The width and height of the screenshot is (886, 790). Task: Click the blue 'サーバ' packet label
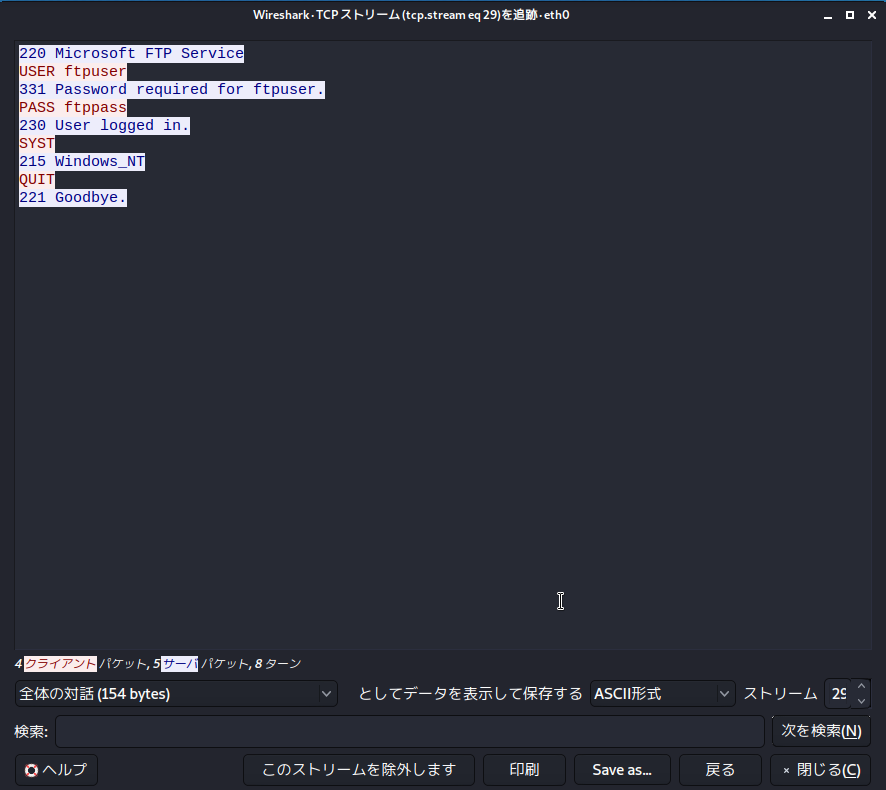[180, 663]
